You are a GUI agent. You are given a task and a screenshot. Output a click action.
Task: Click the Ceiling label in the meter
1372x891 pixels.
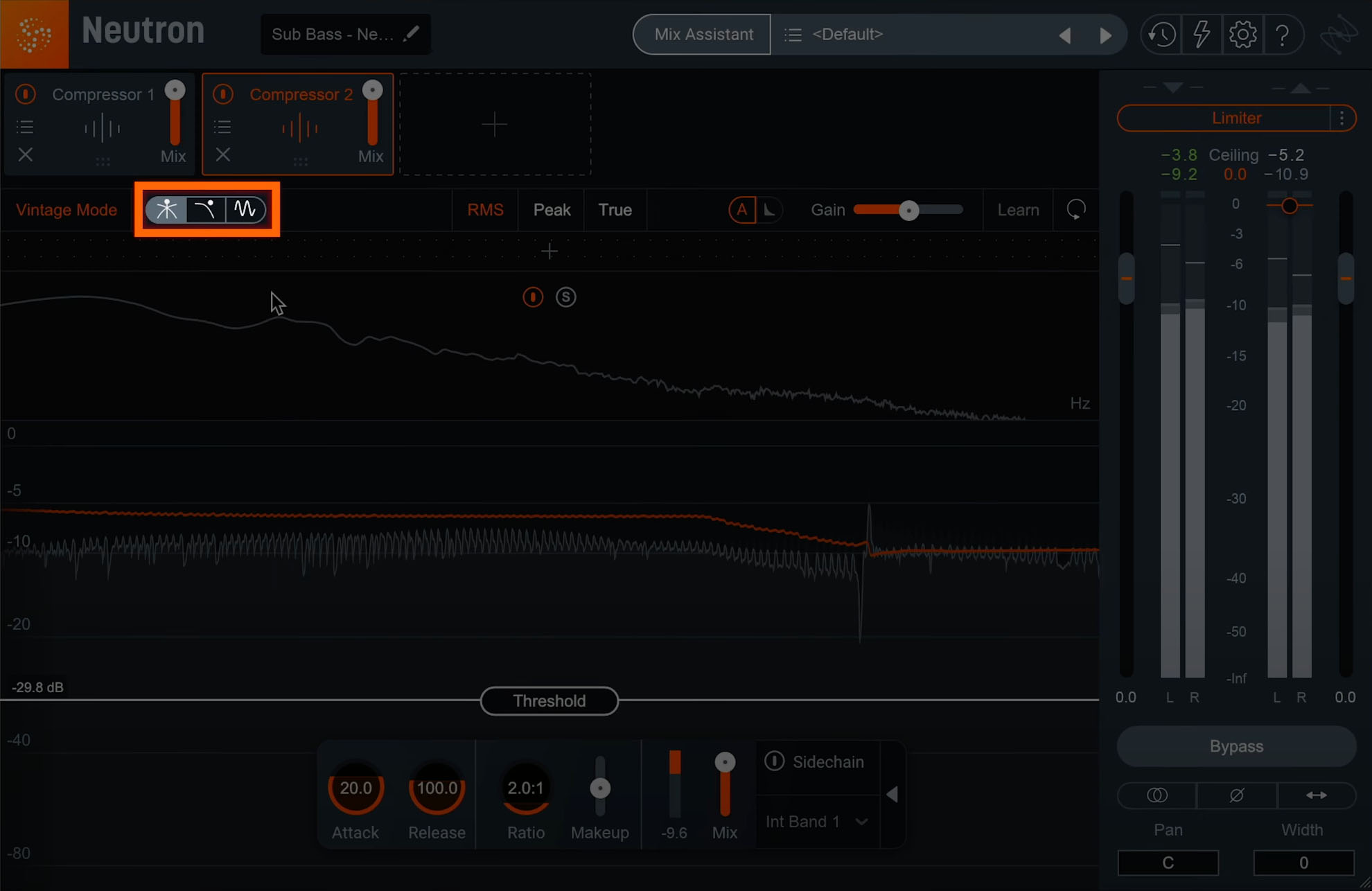[1233, 155]
